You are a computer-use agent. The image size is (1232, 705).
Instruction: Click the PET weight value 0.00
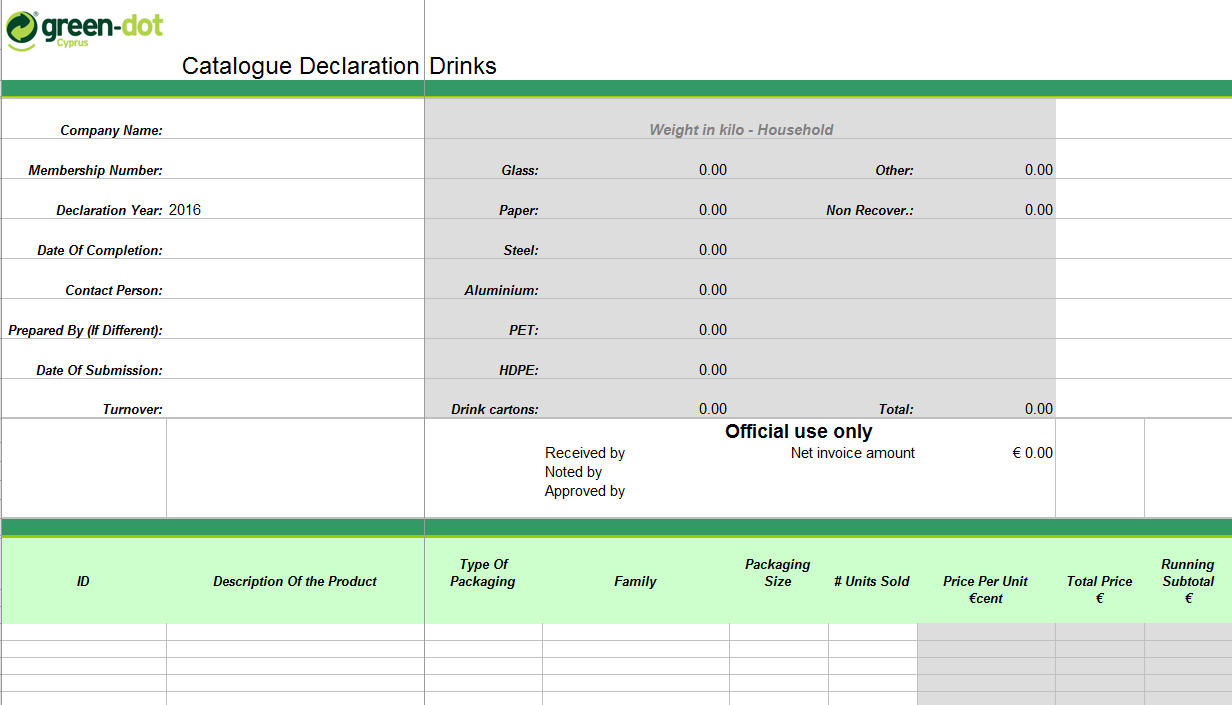(x=713, y=330)
